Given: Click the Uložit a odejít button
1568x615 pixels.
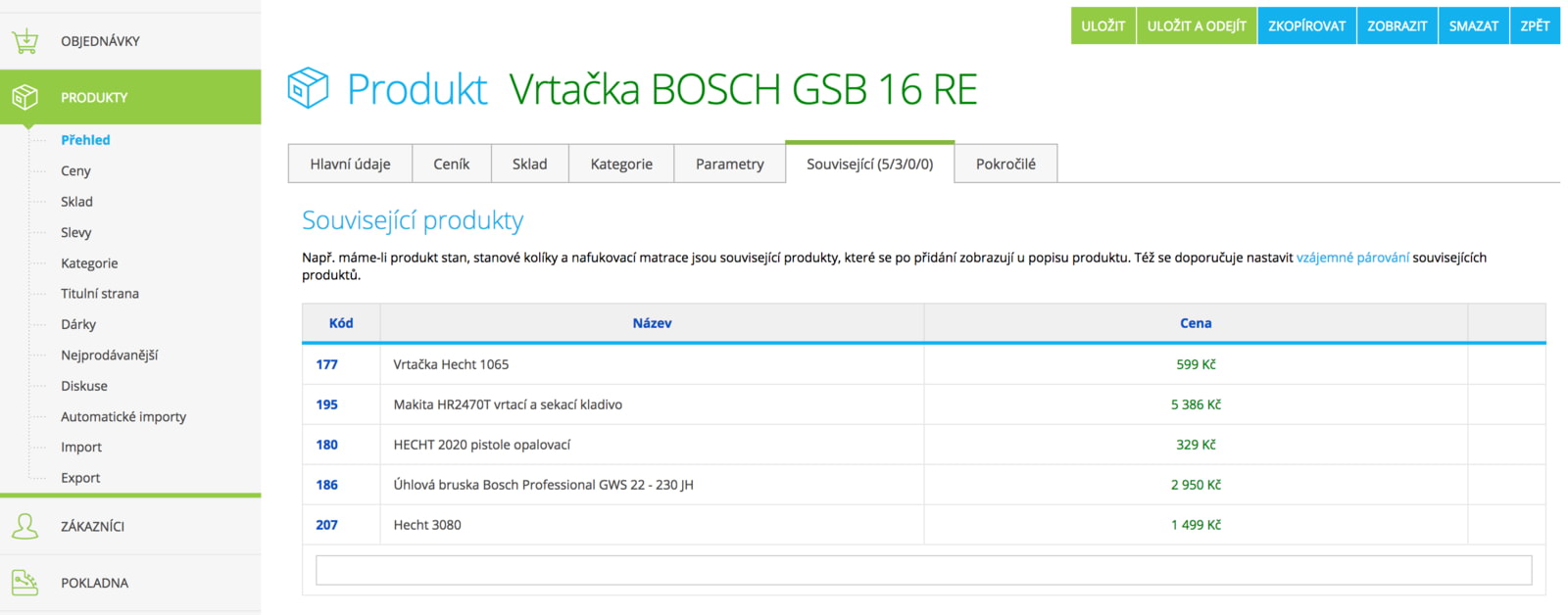Looking at the screenshot, I should 1197,26.
